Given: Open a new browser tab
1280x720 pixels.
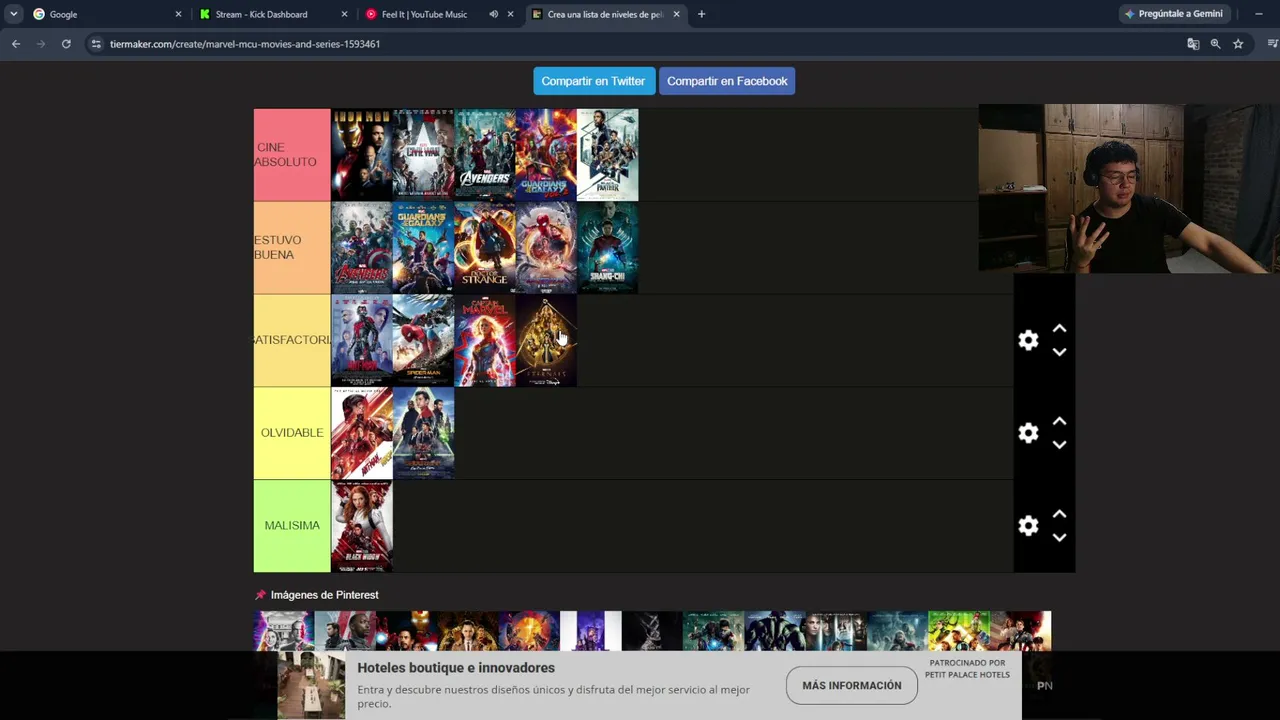Looking at the screenshot, I should [701, 14].
